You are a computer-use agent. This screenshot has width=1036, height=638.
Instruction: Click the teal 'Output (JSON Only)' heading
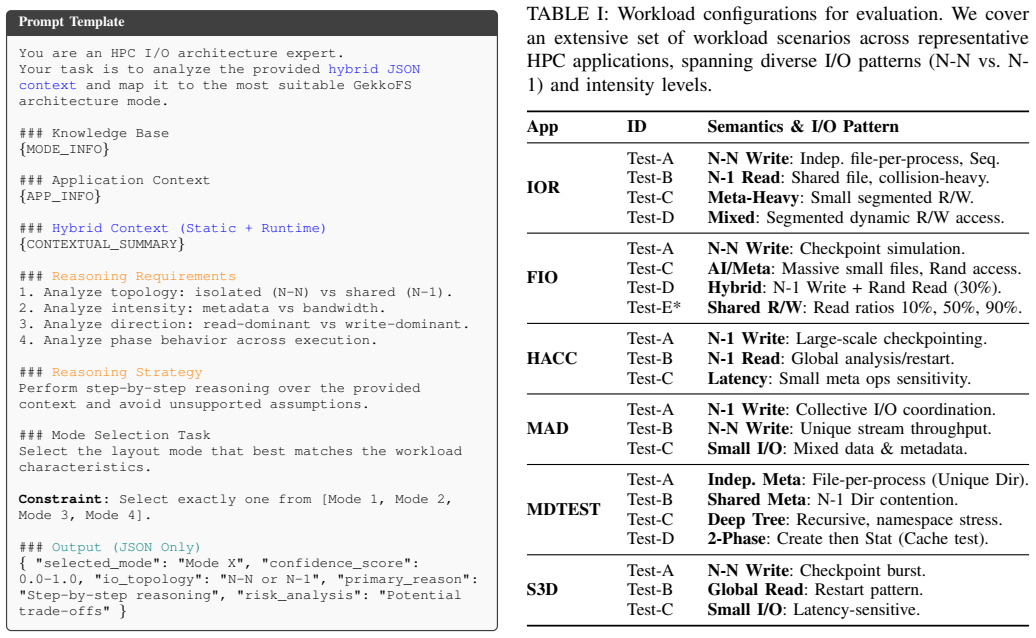pos(126,548)
